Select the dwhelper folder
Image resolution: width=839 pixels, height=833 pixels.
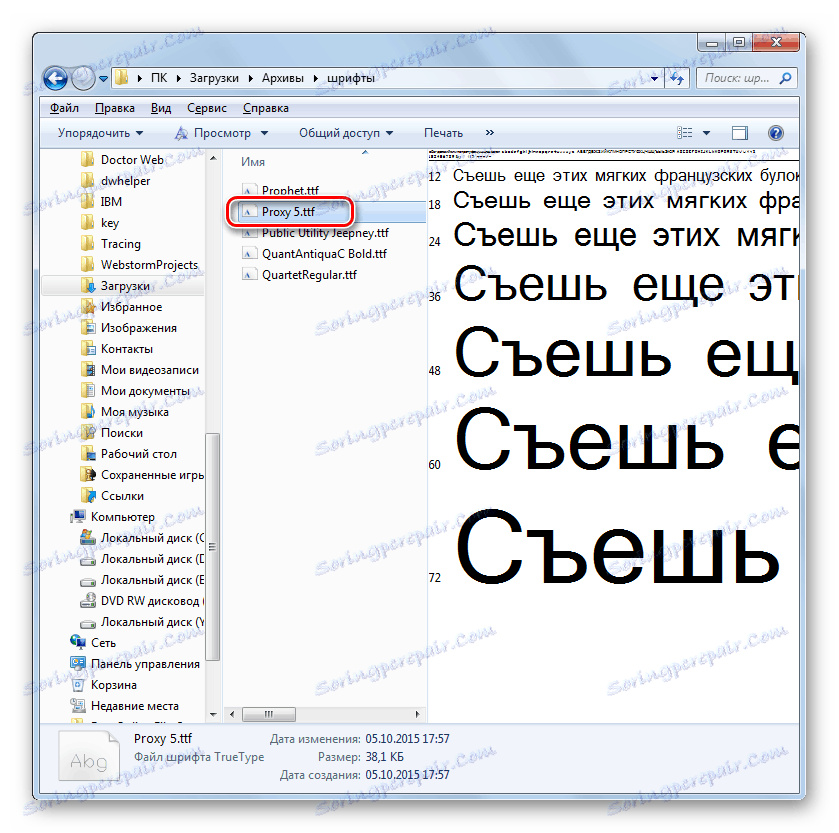[x=125, y=181]
